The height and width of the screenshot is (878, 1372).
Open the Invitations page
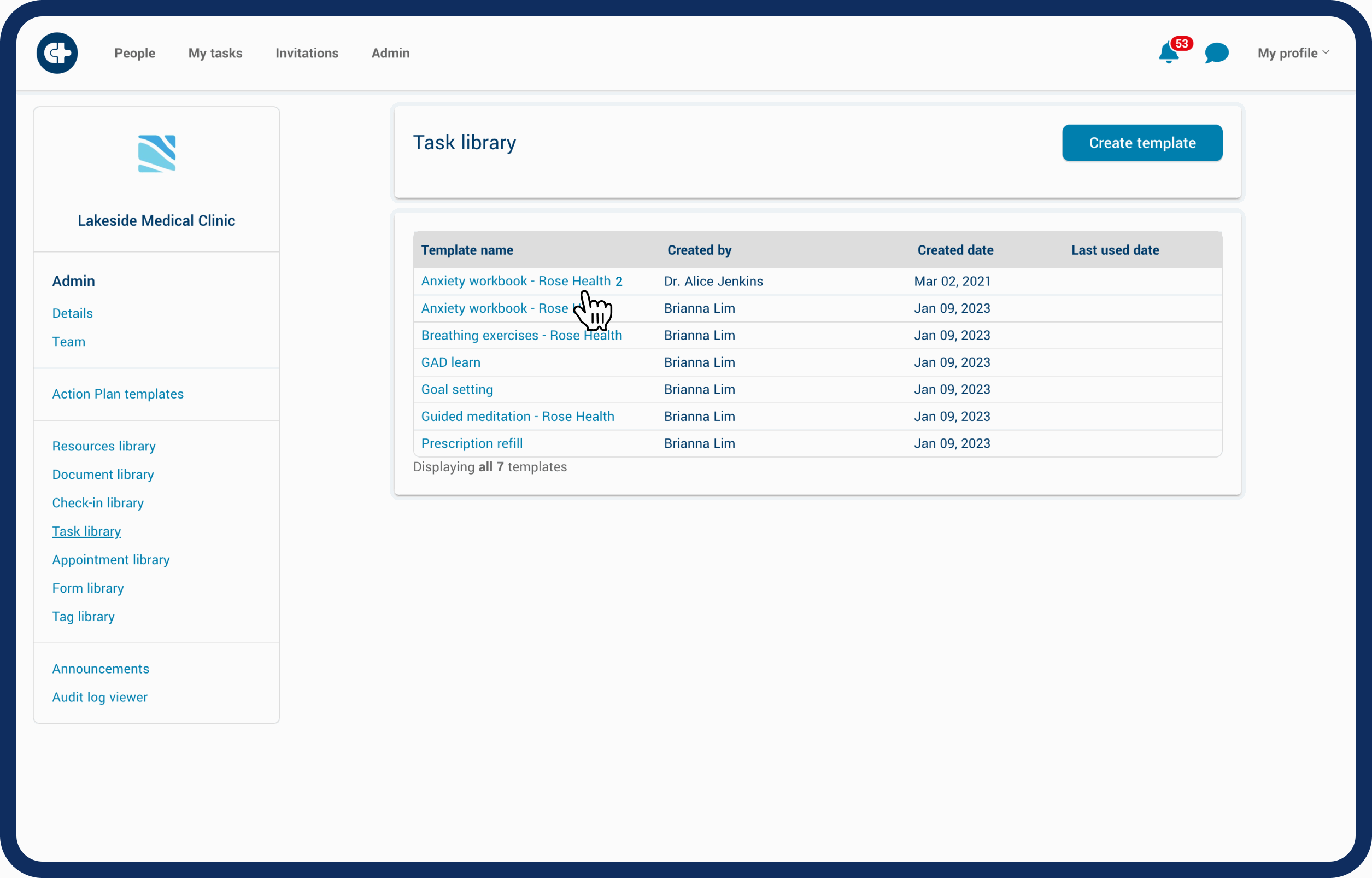pos(307,53)
